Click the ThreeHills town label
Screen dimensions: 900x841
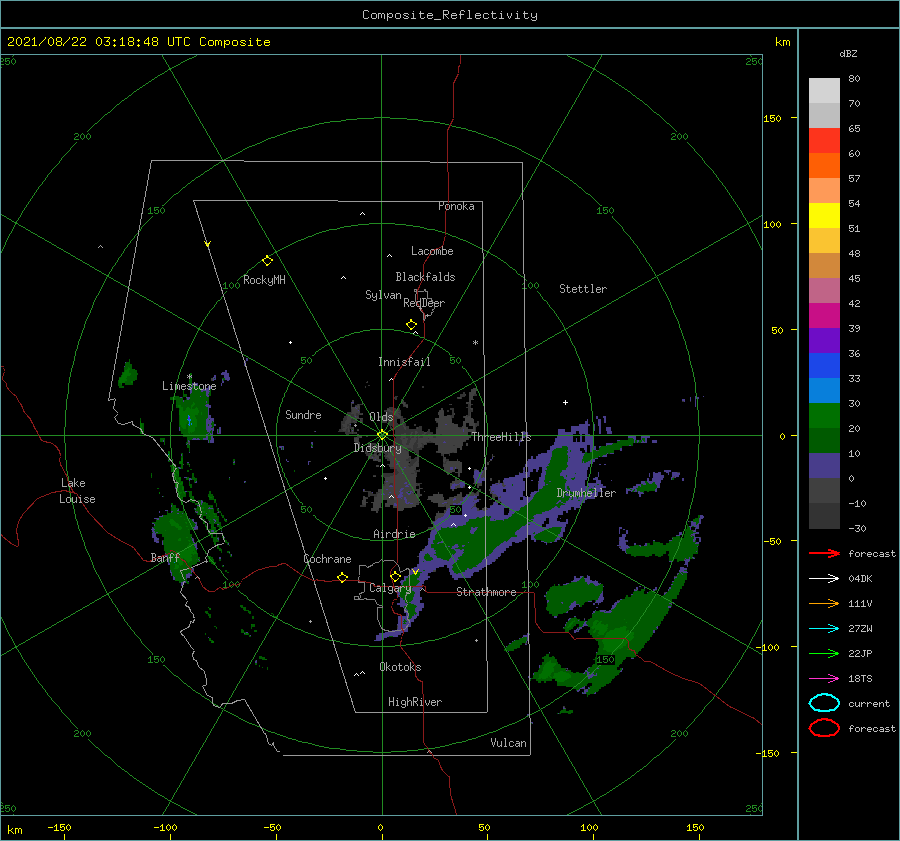pos(502,437)
